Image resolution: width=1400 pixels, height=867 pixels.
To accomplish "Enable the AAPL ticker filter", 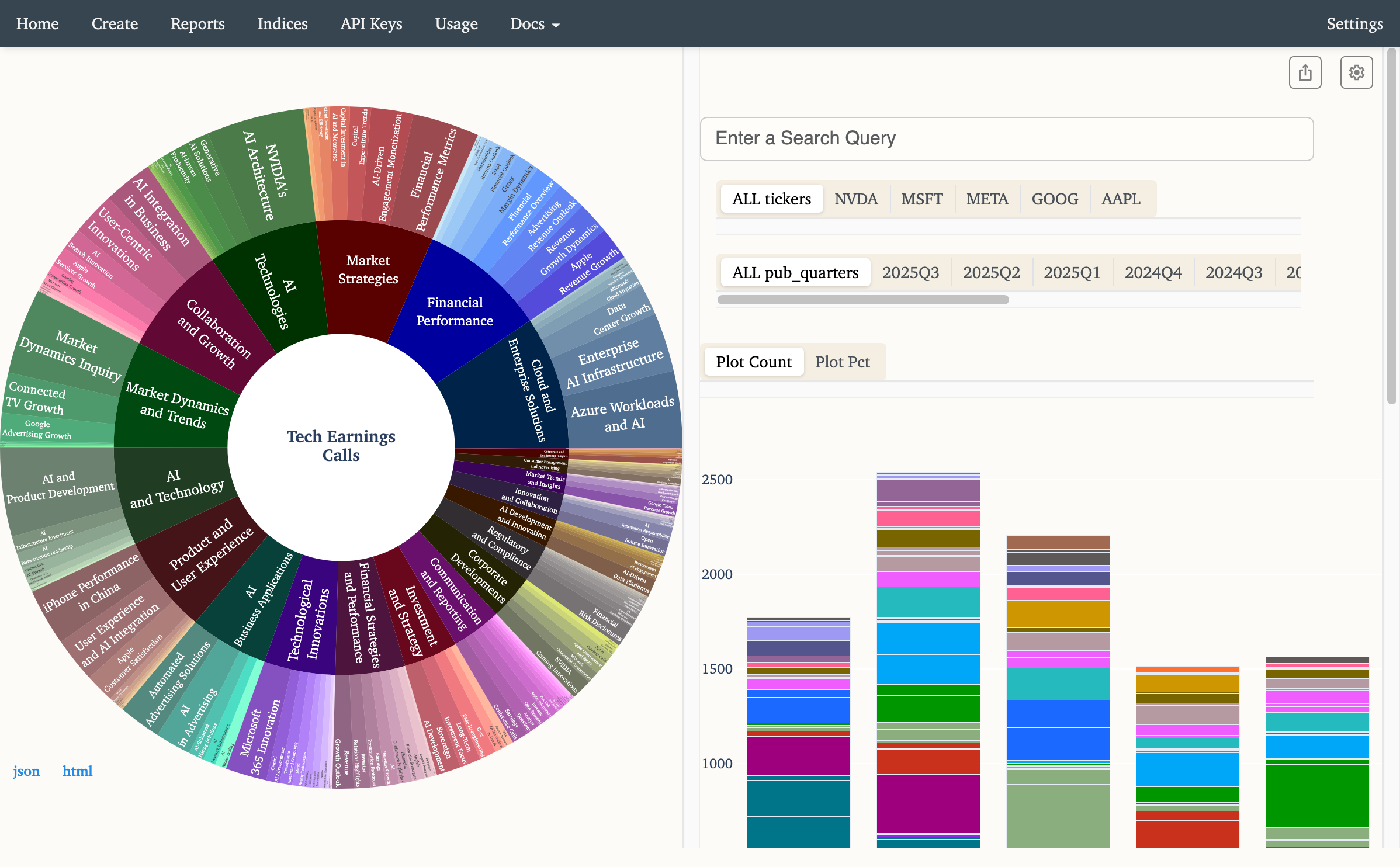I will coord(1121,199).
